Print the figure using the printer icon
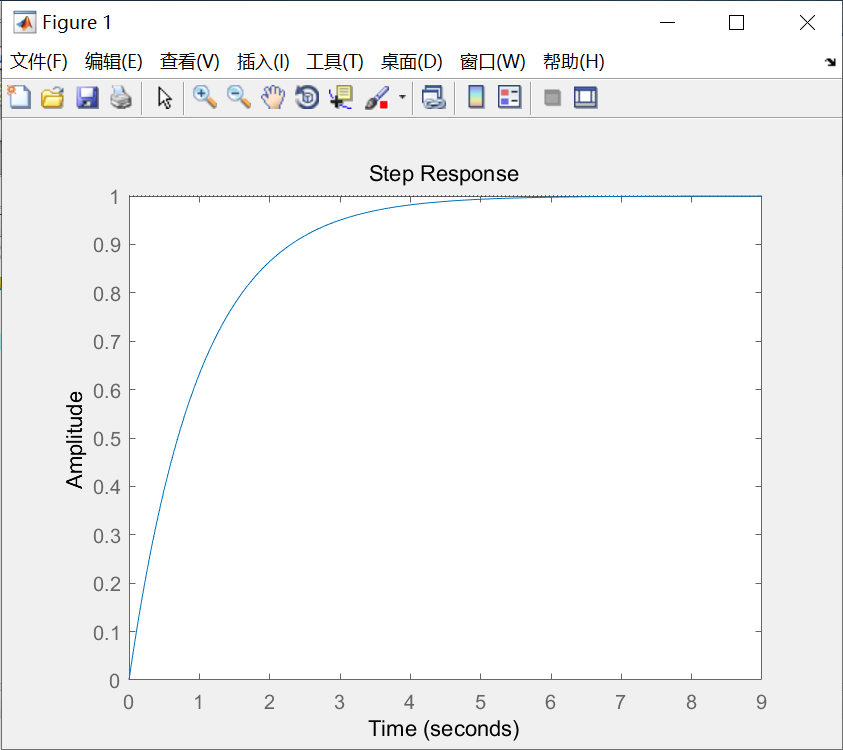 [x=120, y=97]
